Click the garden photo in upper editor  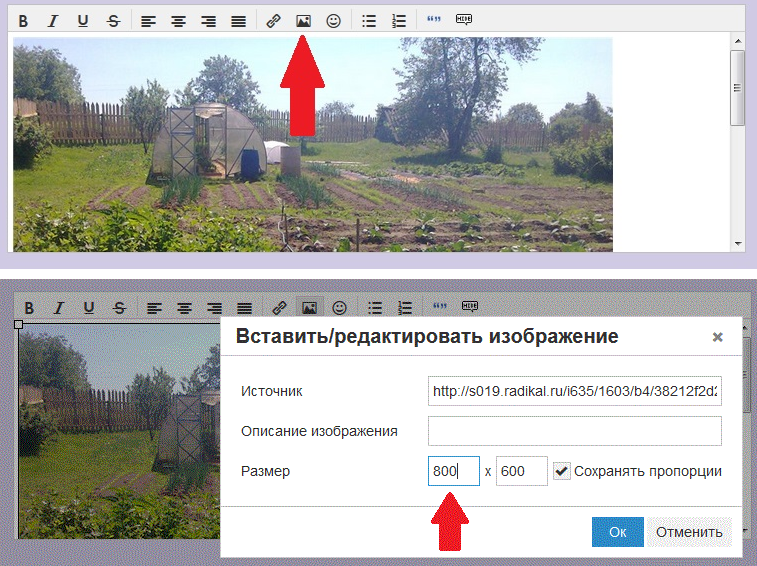tap(313, 144)
